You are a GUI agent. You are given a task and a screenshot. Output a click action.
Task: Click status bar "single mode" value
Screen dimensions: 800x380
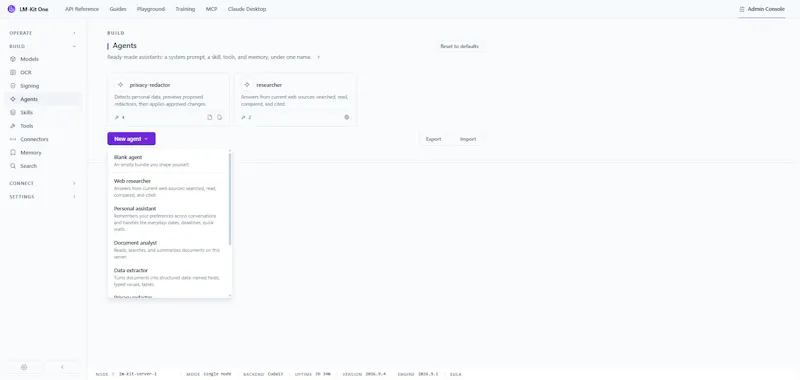click(x=217, y=374)
